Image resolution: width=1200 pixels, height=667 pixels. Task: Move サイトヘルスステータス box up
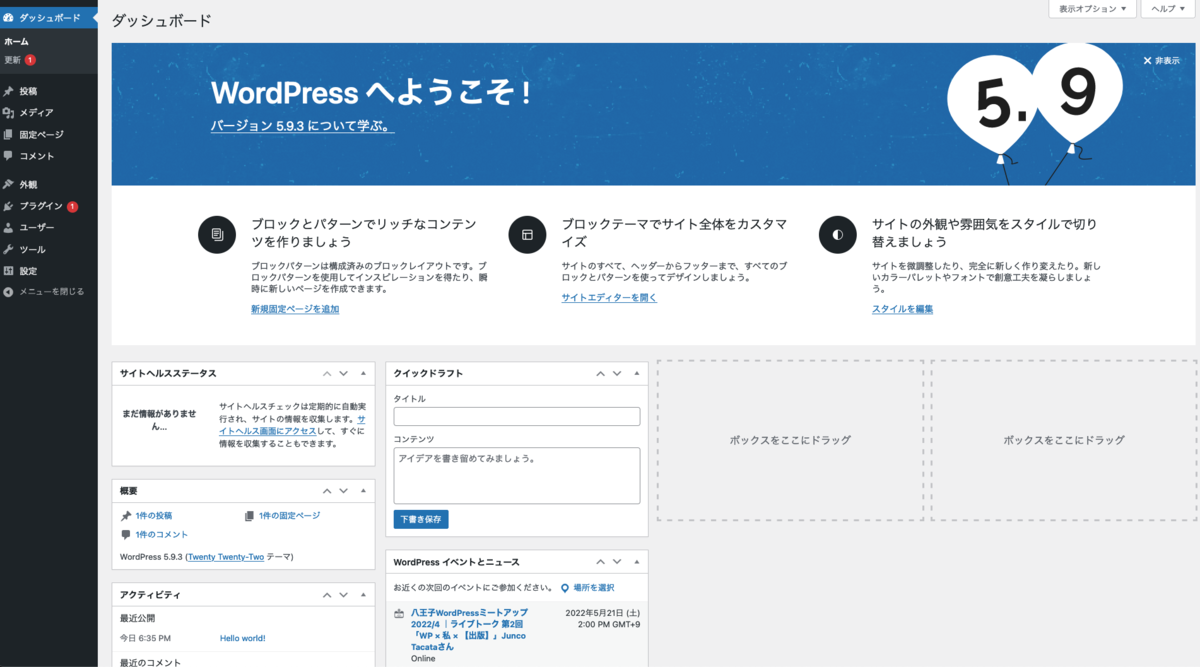pos(327,373)
